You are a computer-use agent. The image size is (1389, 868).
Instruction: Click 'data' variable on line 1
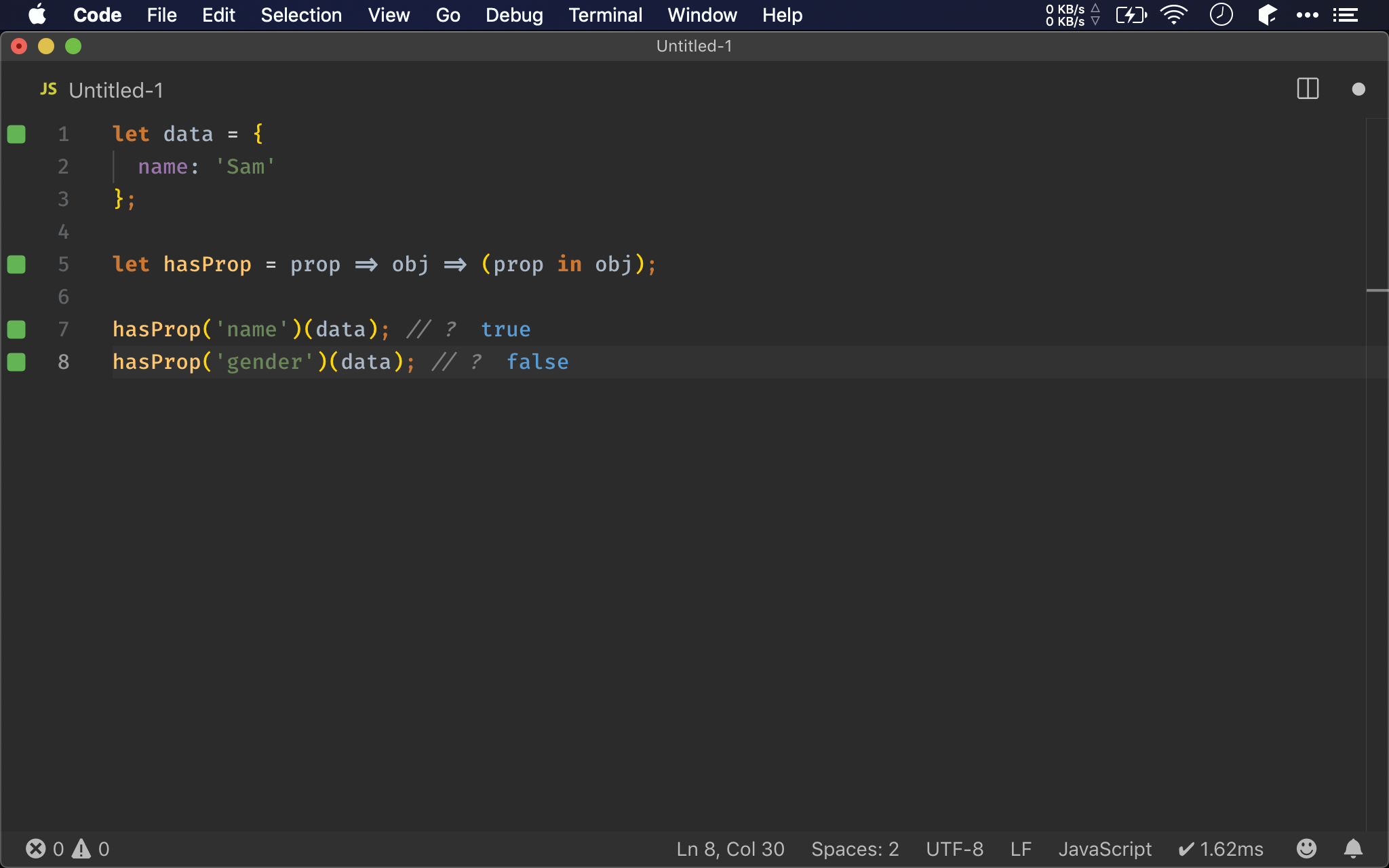pos(188,134)
